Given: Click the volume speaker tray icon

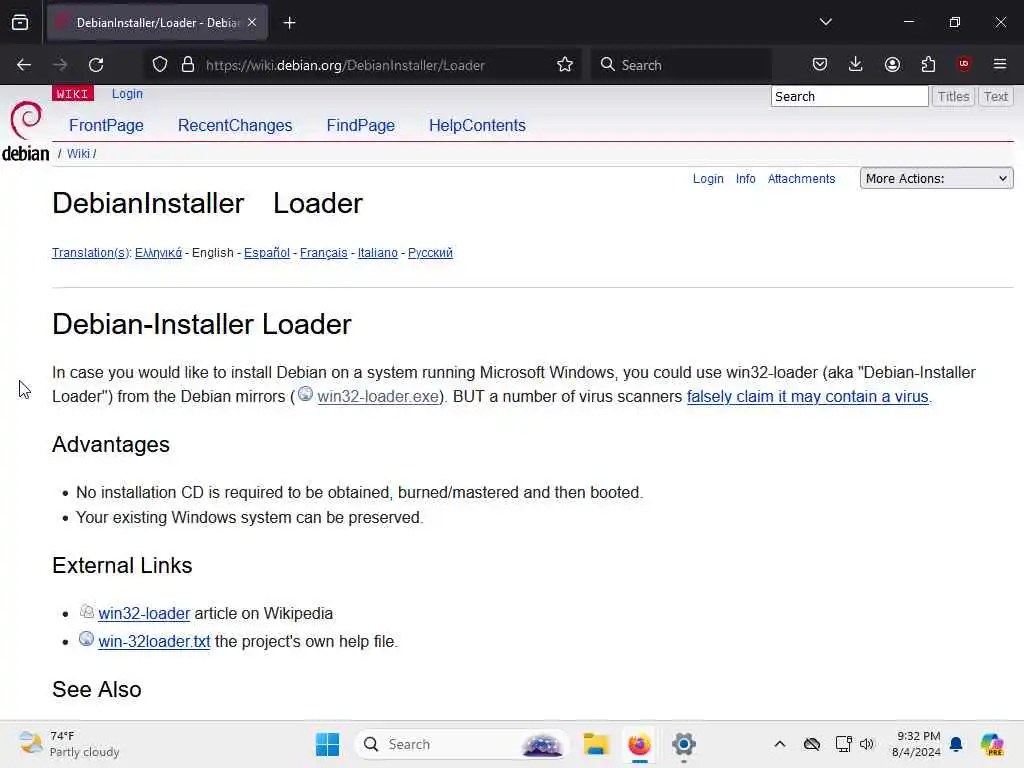Looking at the screenshot, I should click(x=867, y=744).
